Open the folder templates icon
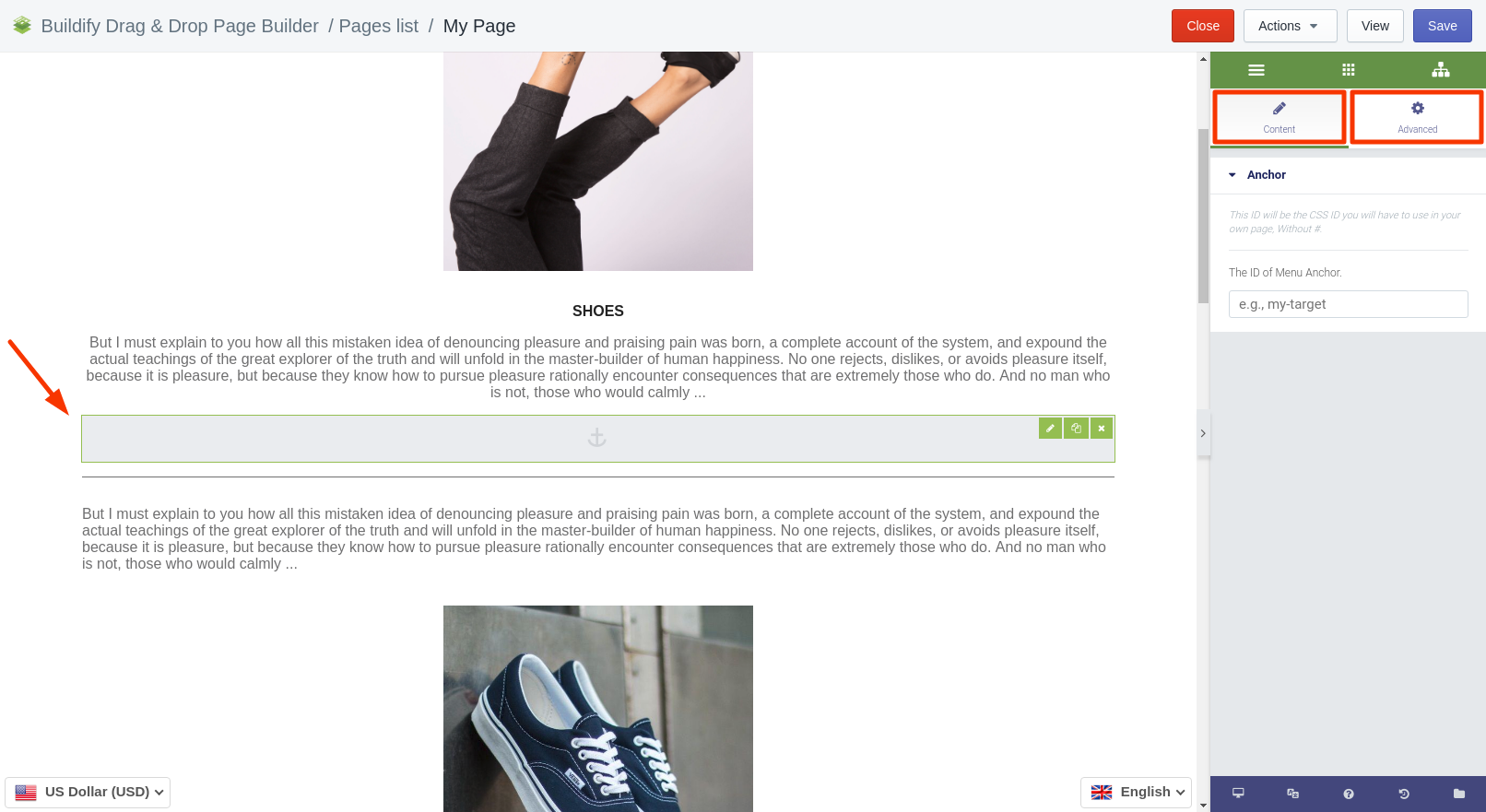Viewport: 1486px width, 812px height. point(1458,794)
